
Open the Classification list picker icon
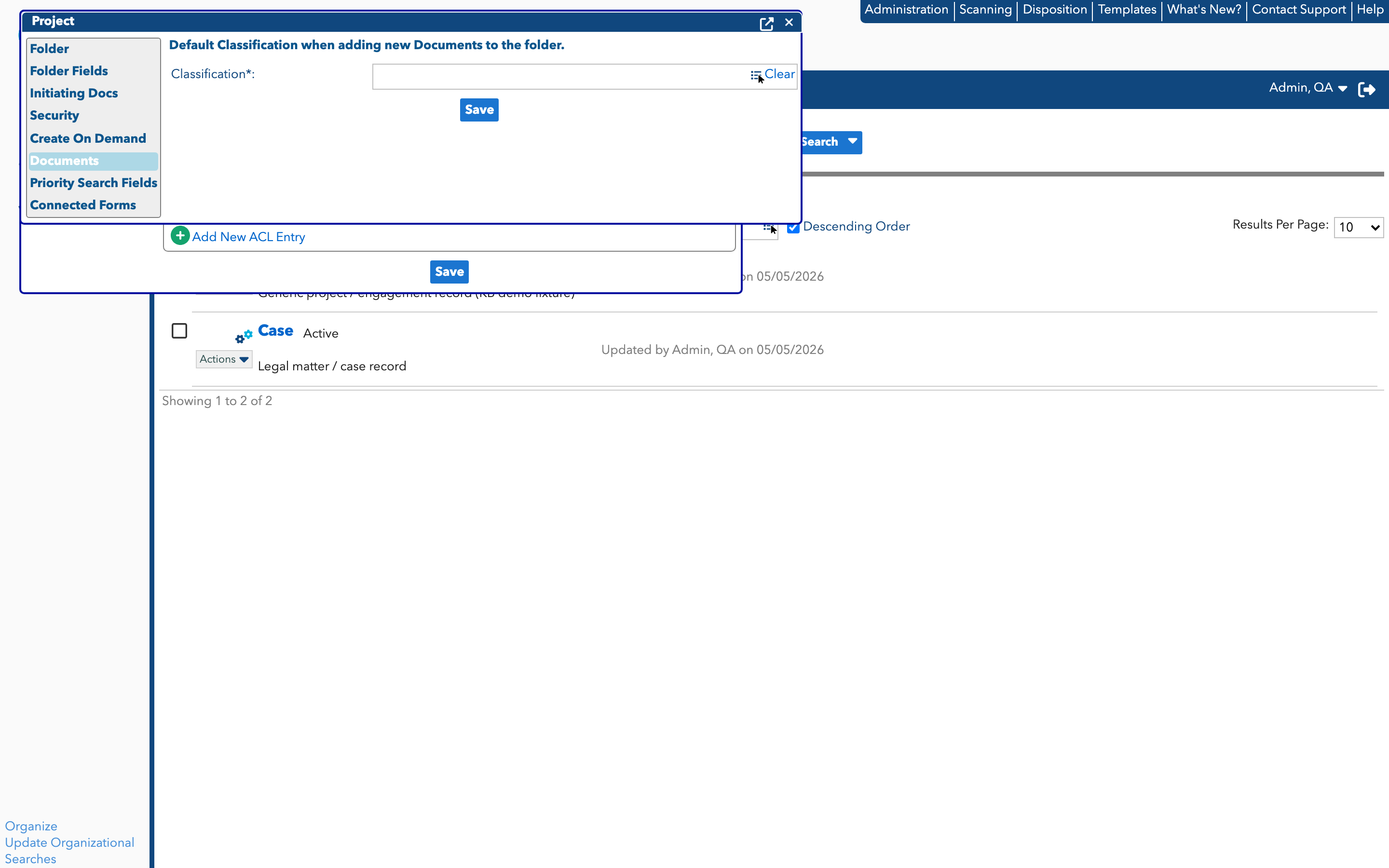756,75
